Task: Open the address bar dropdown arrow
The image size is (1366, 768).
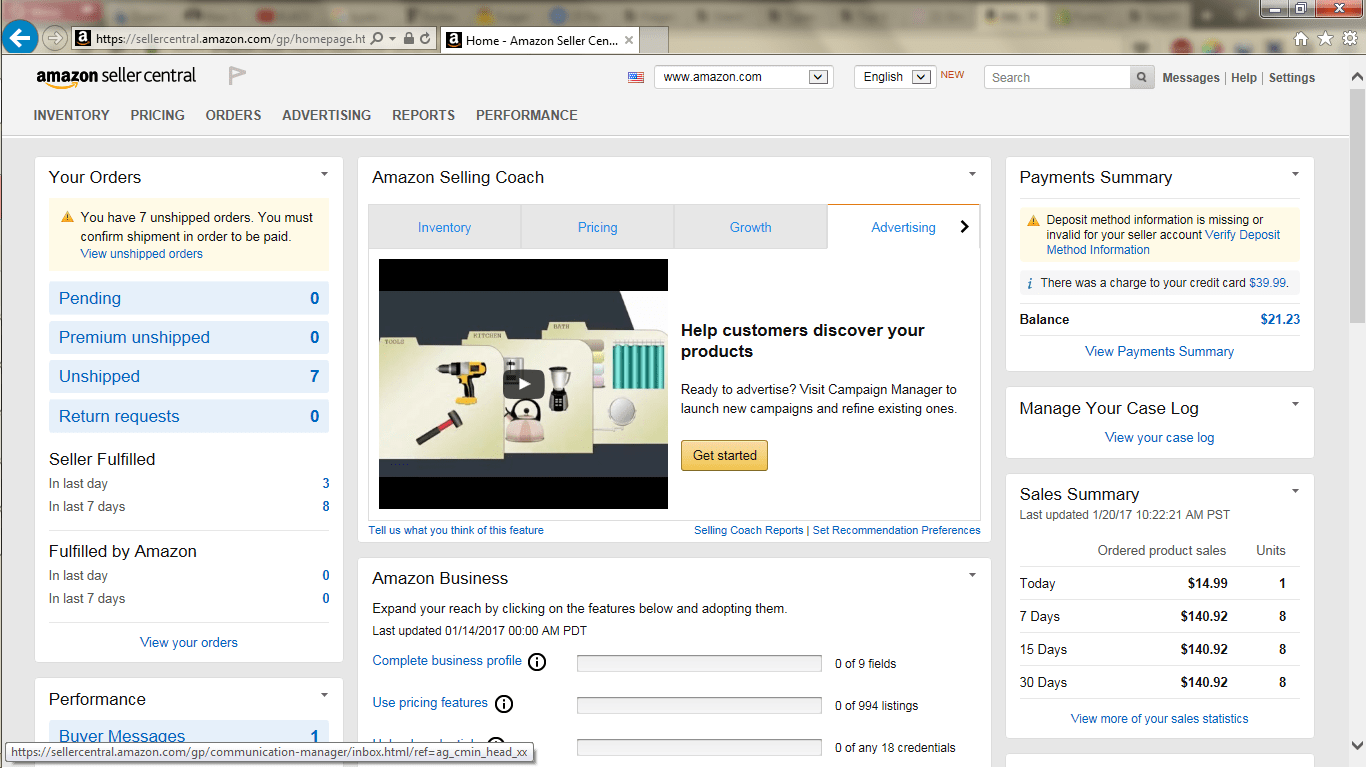Action: [393, 39]
